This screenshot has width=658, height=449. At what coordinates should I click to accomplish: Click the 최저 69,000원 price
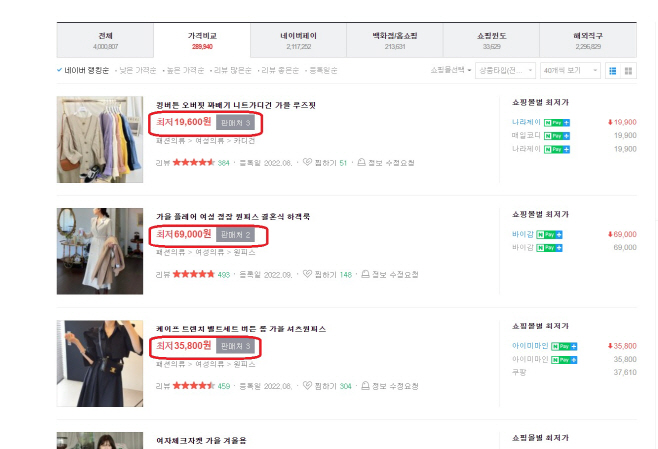pyautogui.click(x=184, y=234)
